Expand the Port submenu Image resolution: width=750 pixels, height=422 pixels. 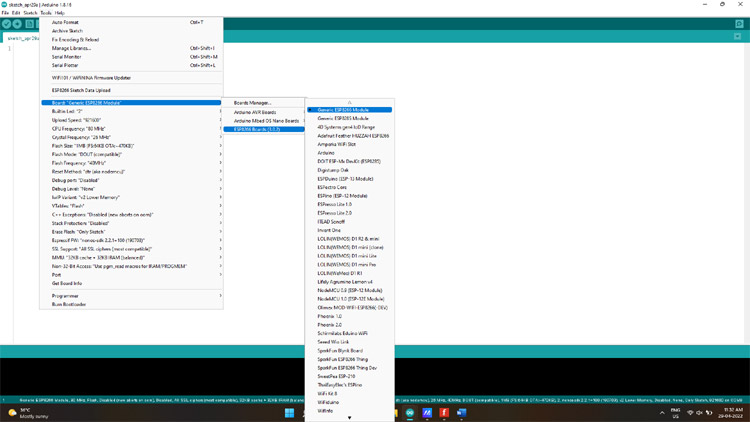click(x=131, y=275)
